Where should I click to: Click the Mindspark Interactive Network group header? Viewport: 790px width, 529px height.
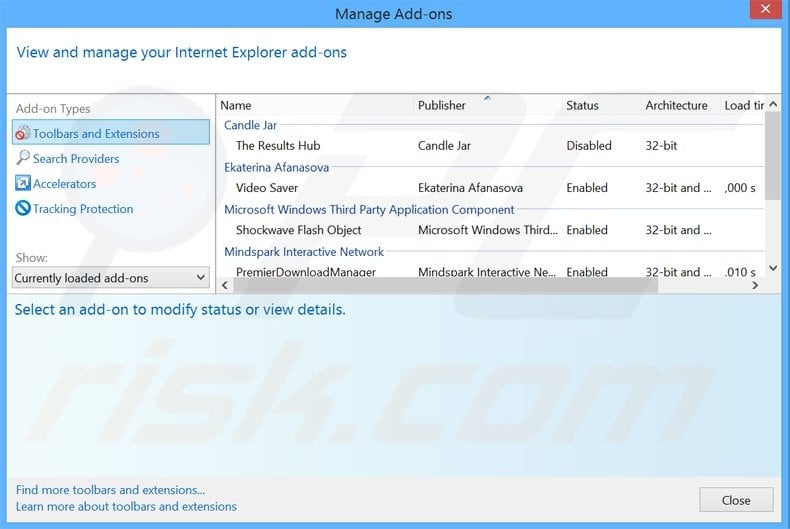[x=304, y=252]
